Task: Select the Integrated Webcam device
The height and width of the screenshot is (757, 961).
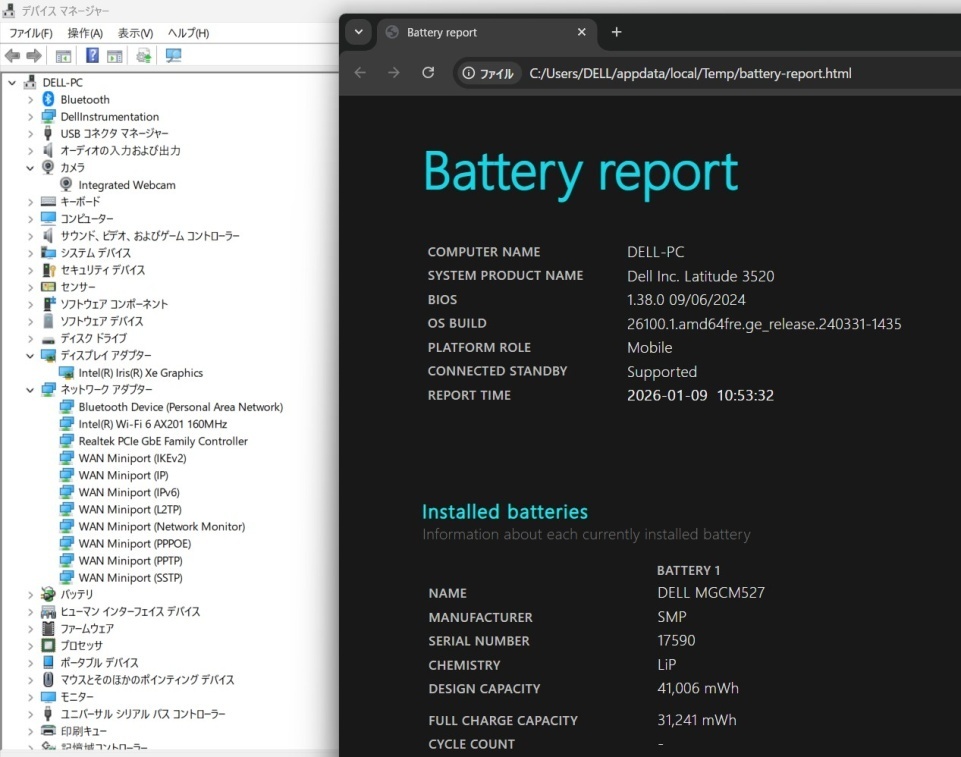Action: point(126,185)
